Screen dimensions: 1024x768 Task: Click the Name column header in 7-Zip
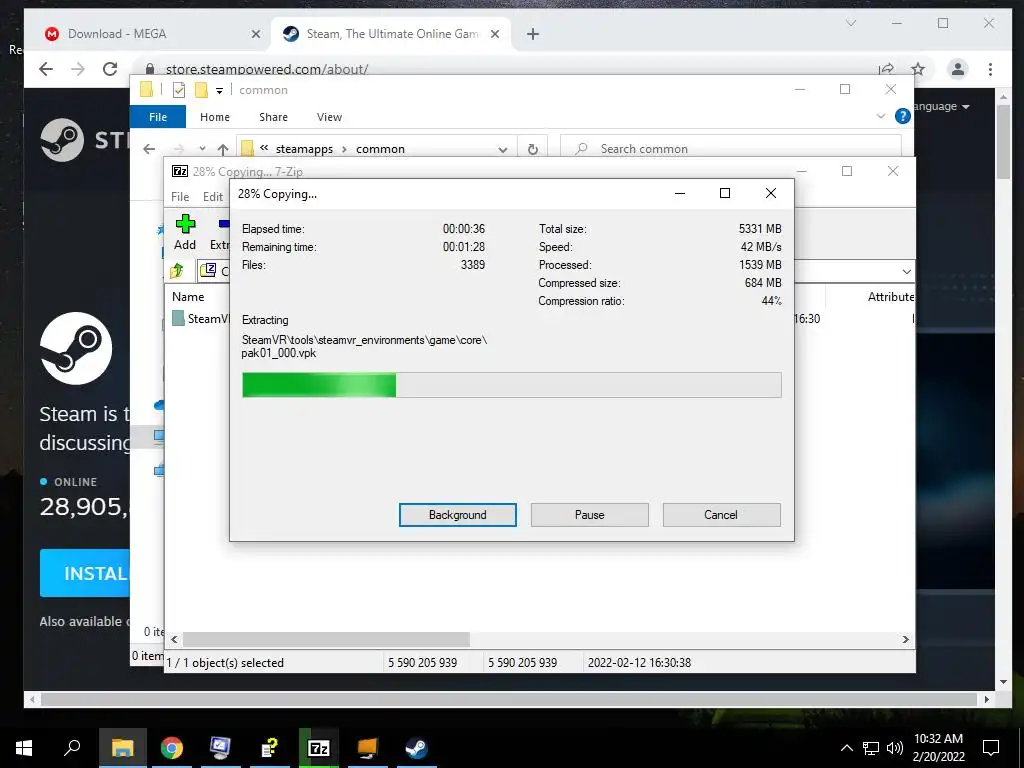pos(188,296)
